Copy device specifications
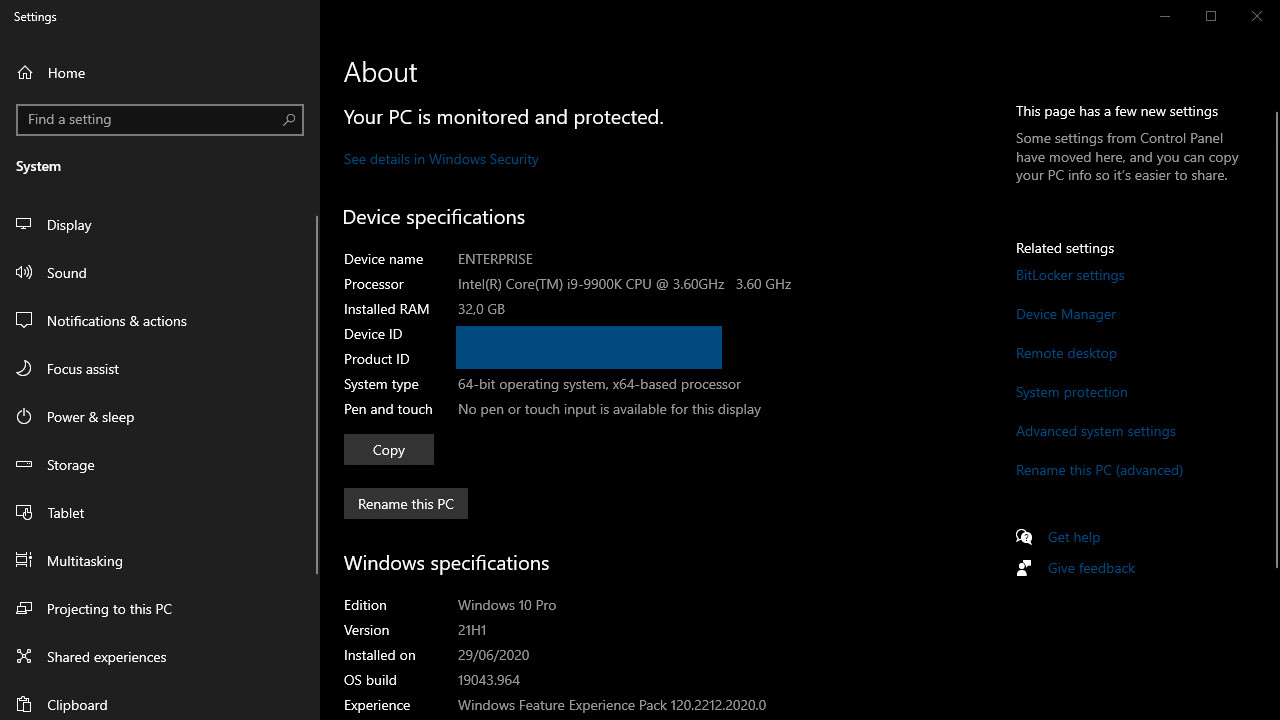 pos(389,450)
